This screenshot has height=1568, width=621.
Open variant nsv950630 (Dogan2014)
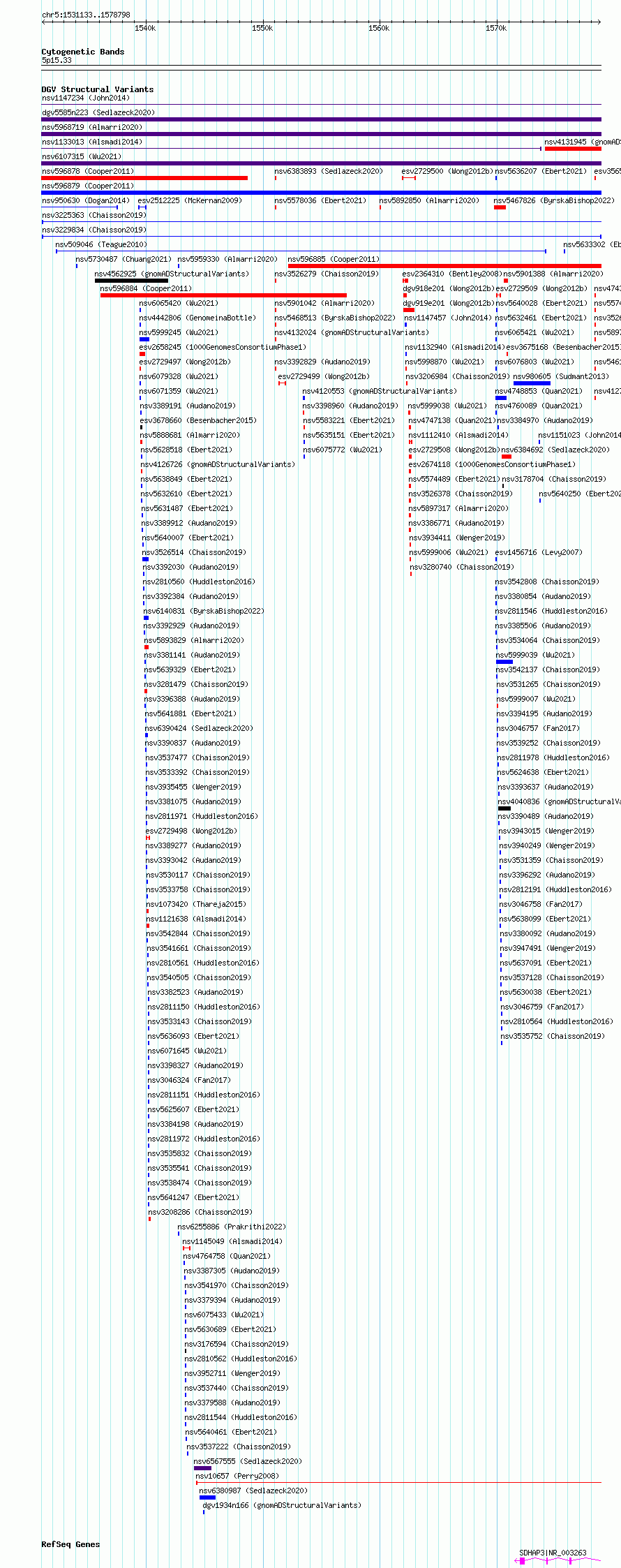point(86,200)
